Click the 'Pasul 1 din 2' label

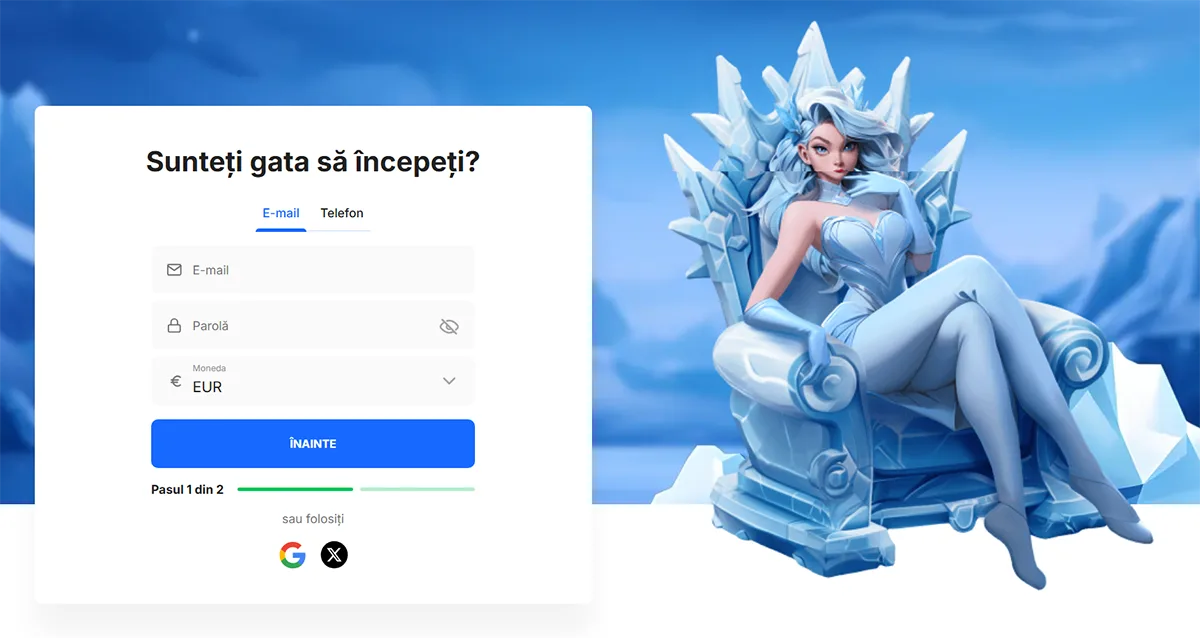(x=187, y=490)
